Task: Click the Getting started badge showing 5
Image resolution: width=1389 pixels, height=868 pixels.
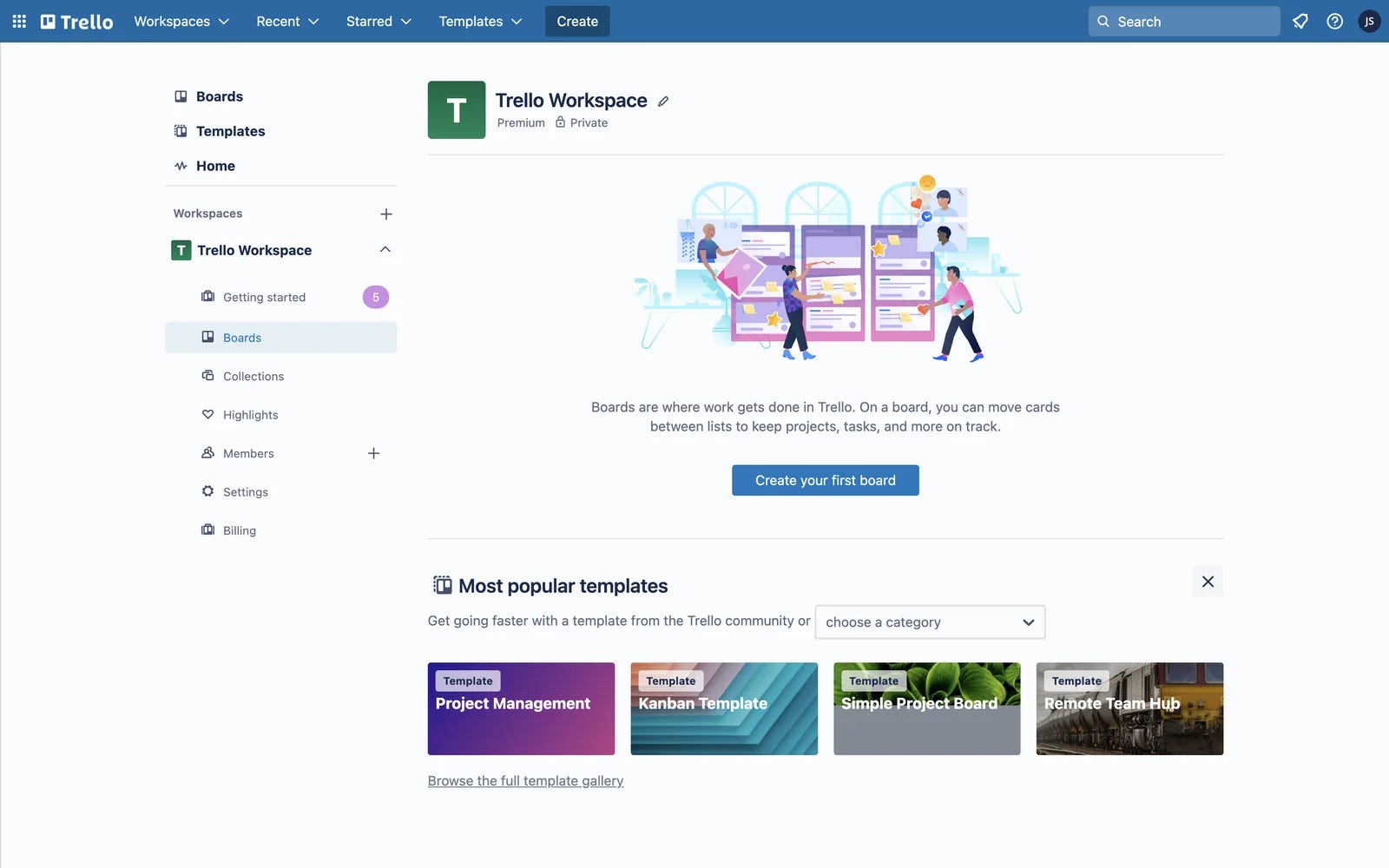Action: 376,297
